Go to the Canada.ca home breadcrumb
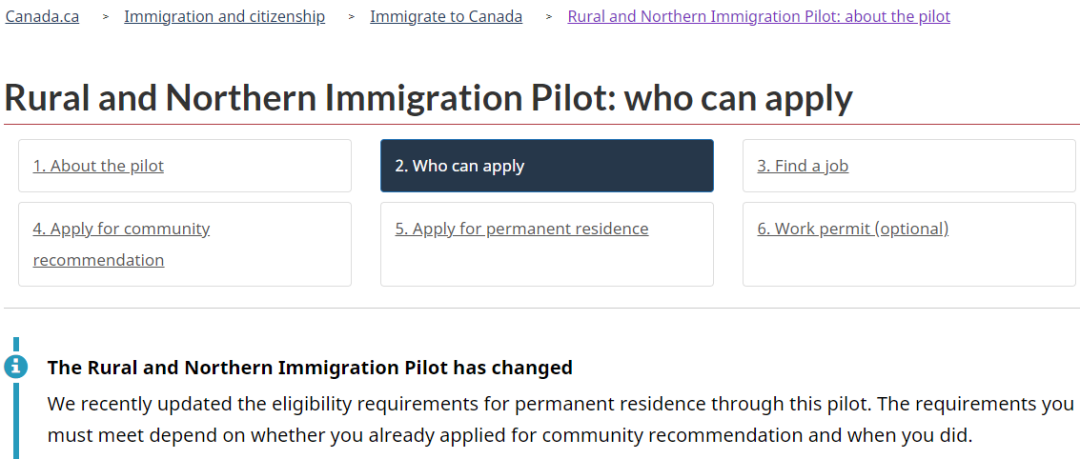This screenshot has height=459, width=1080. pos(42,17)
